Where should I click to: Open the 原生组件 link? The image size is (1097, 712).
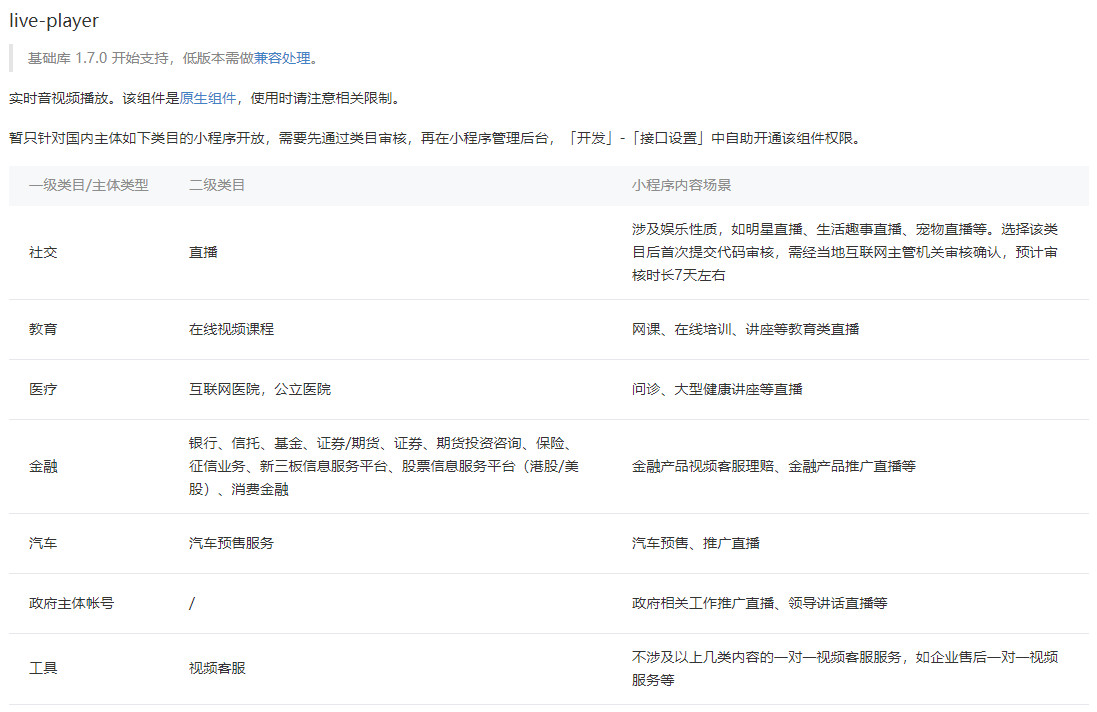pyautogui.click(x=208, y=98)
